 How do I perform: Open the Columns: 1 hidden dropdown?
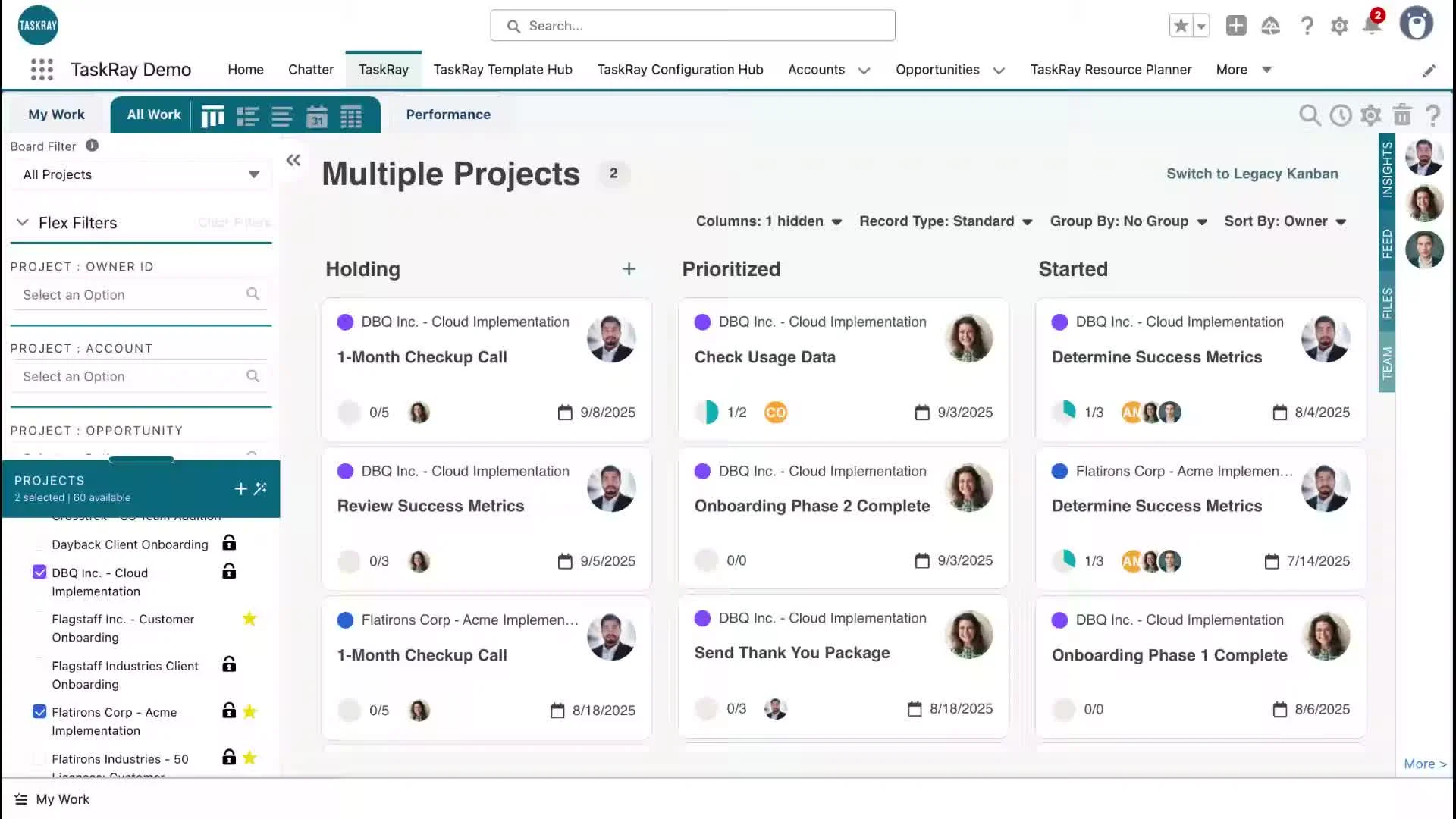click(769, 221)
